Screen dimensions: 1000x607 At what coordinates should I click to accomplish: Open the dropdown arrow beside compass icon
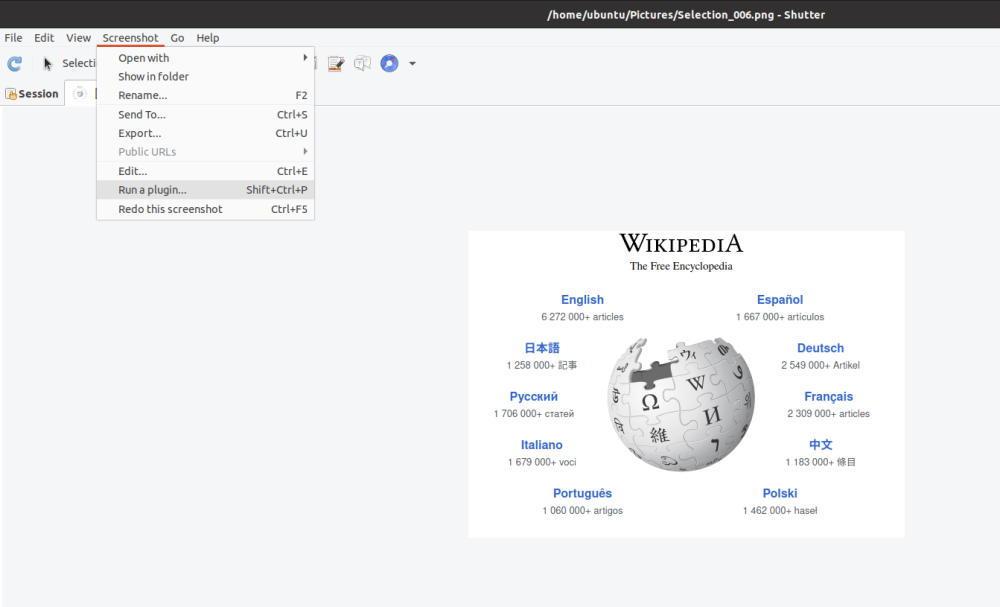click(413, 63)
